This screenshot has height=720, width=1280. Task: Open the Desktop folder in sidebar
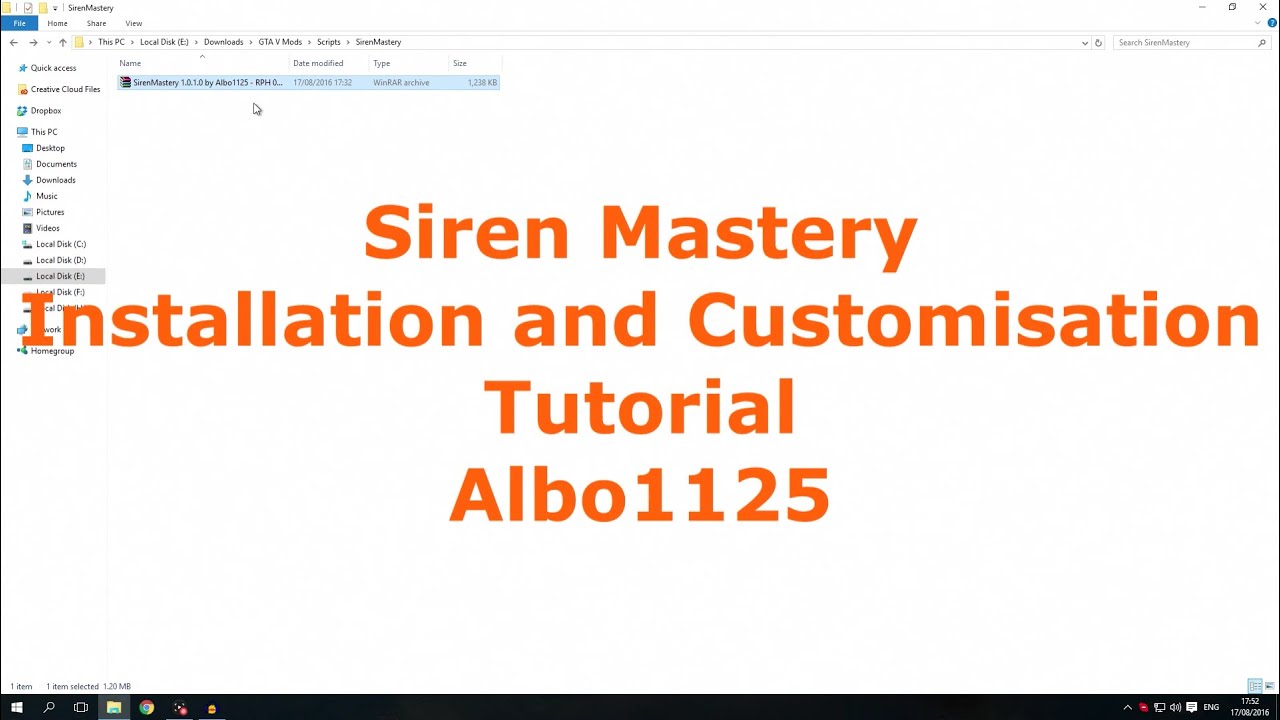pyautogui.click(x=50, y=148)
